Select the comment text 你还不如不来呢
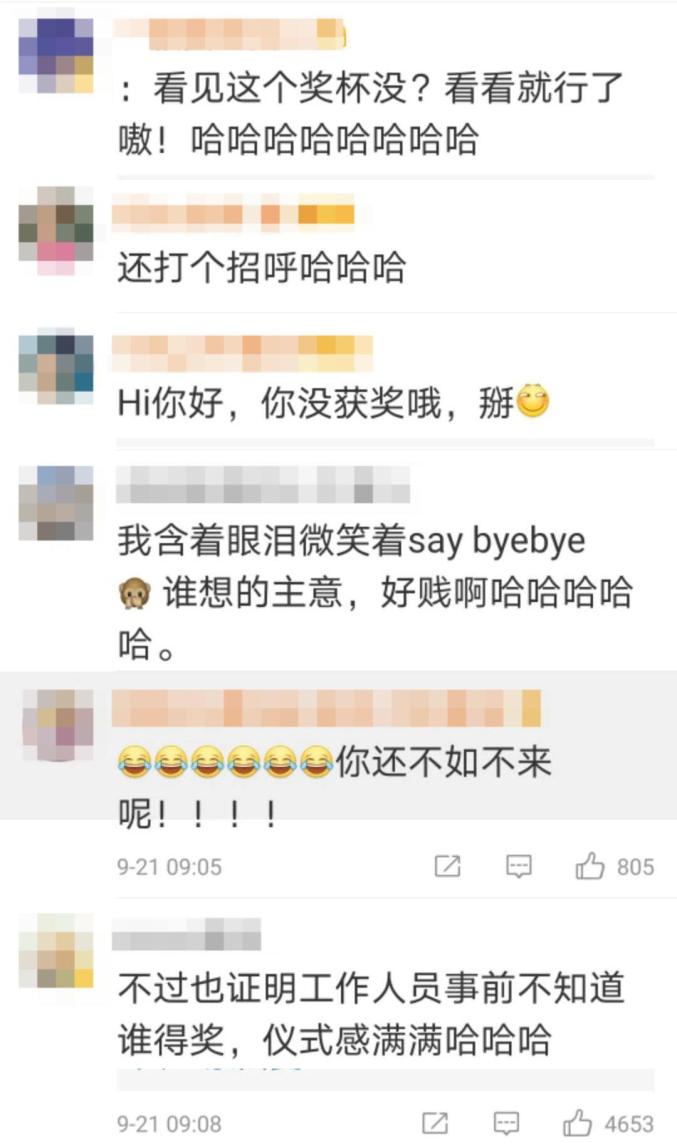Screen dimensions: 677x1147 [334, 788]
